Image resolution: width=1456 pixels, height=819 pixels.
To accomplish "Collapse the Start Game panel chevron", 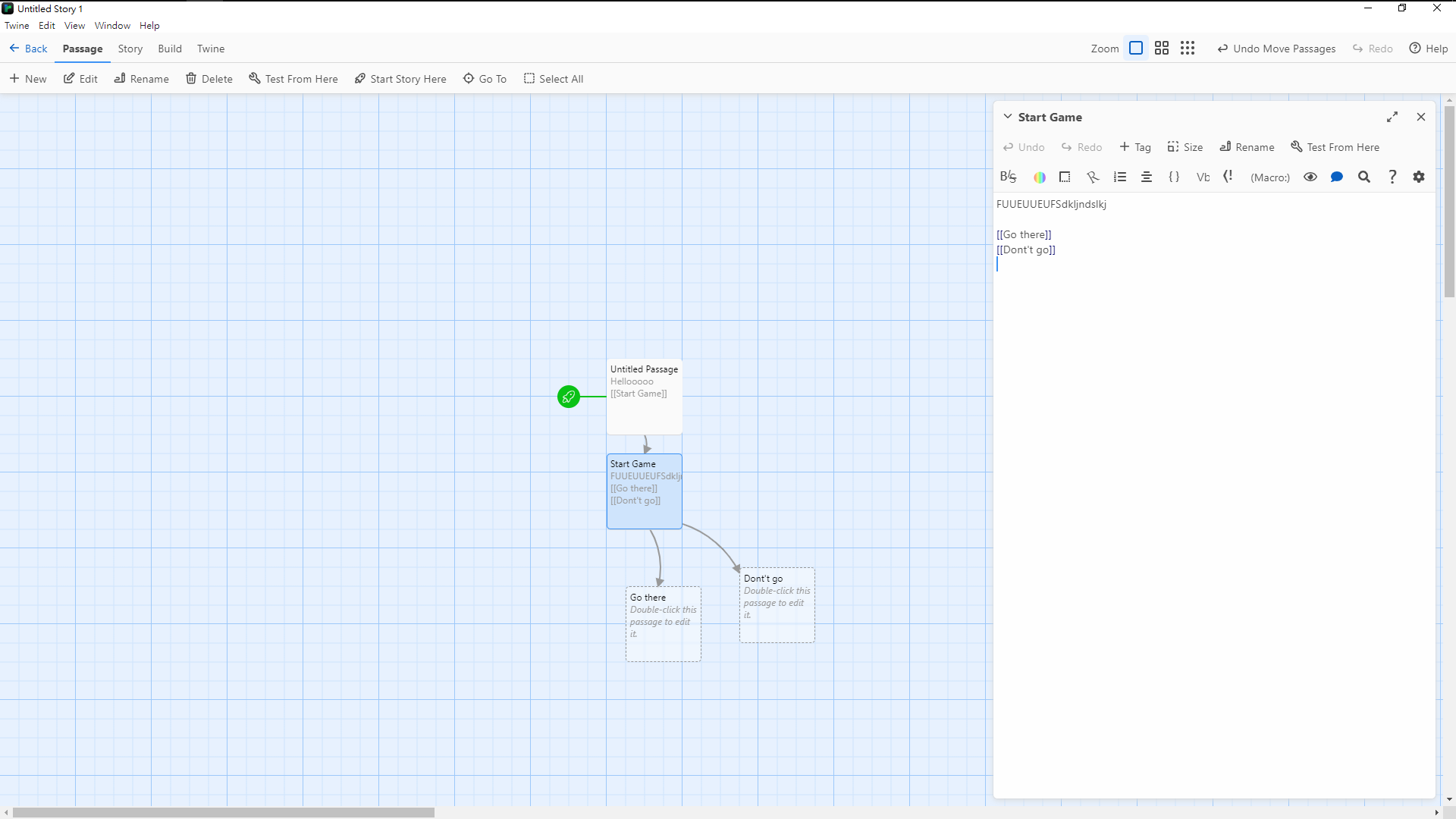I will coord(1007,117).
